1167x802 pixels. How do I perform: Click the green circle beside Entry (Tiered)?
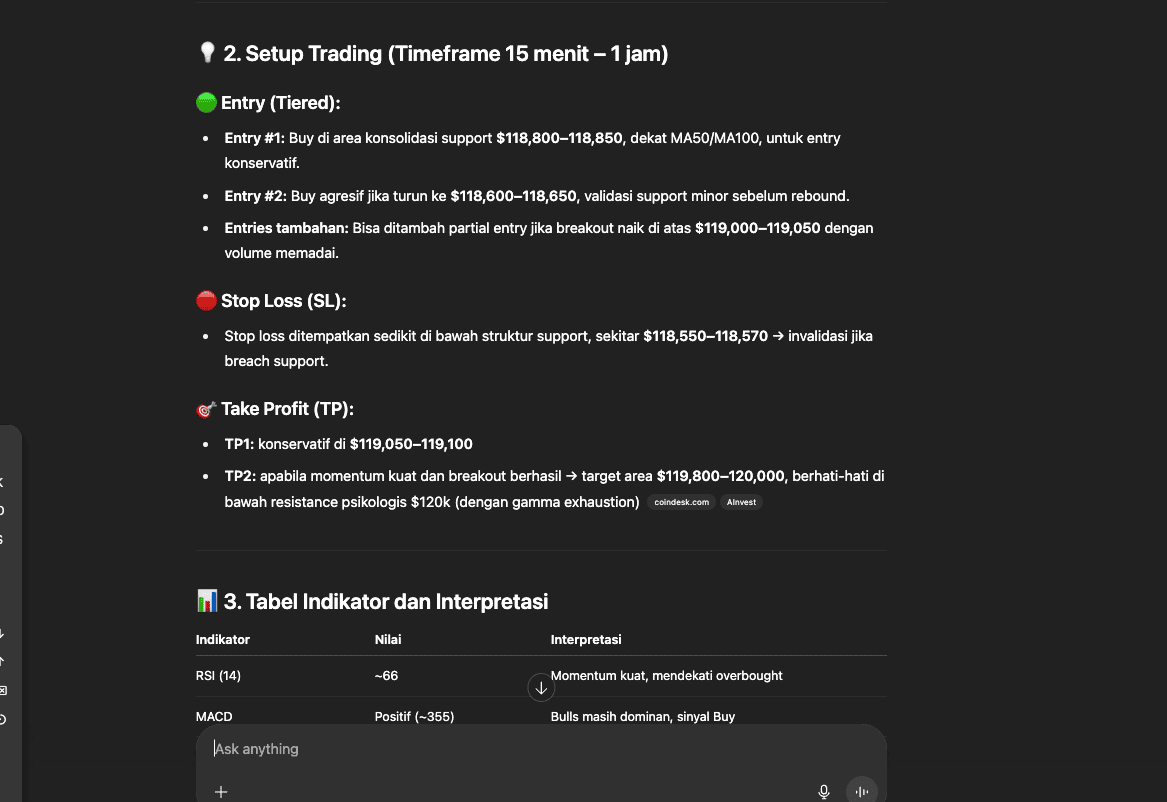pos(206,103)
